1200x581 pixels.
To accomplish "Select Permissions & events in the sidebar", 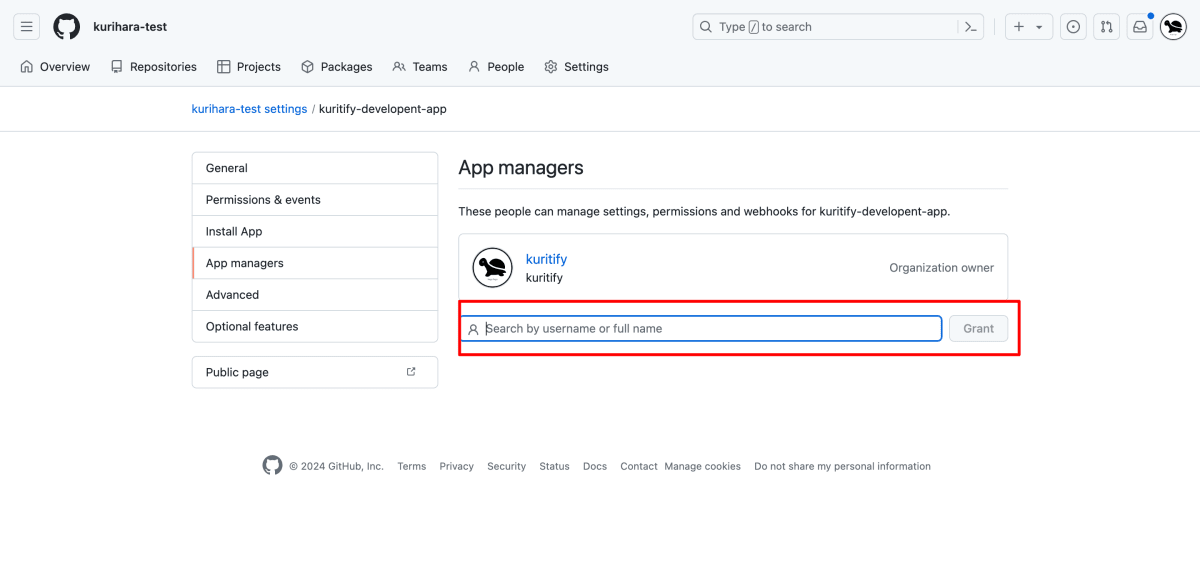I will pyautogui.click(x=315, y=200).
